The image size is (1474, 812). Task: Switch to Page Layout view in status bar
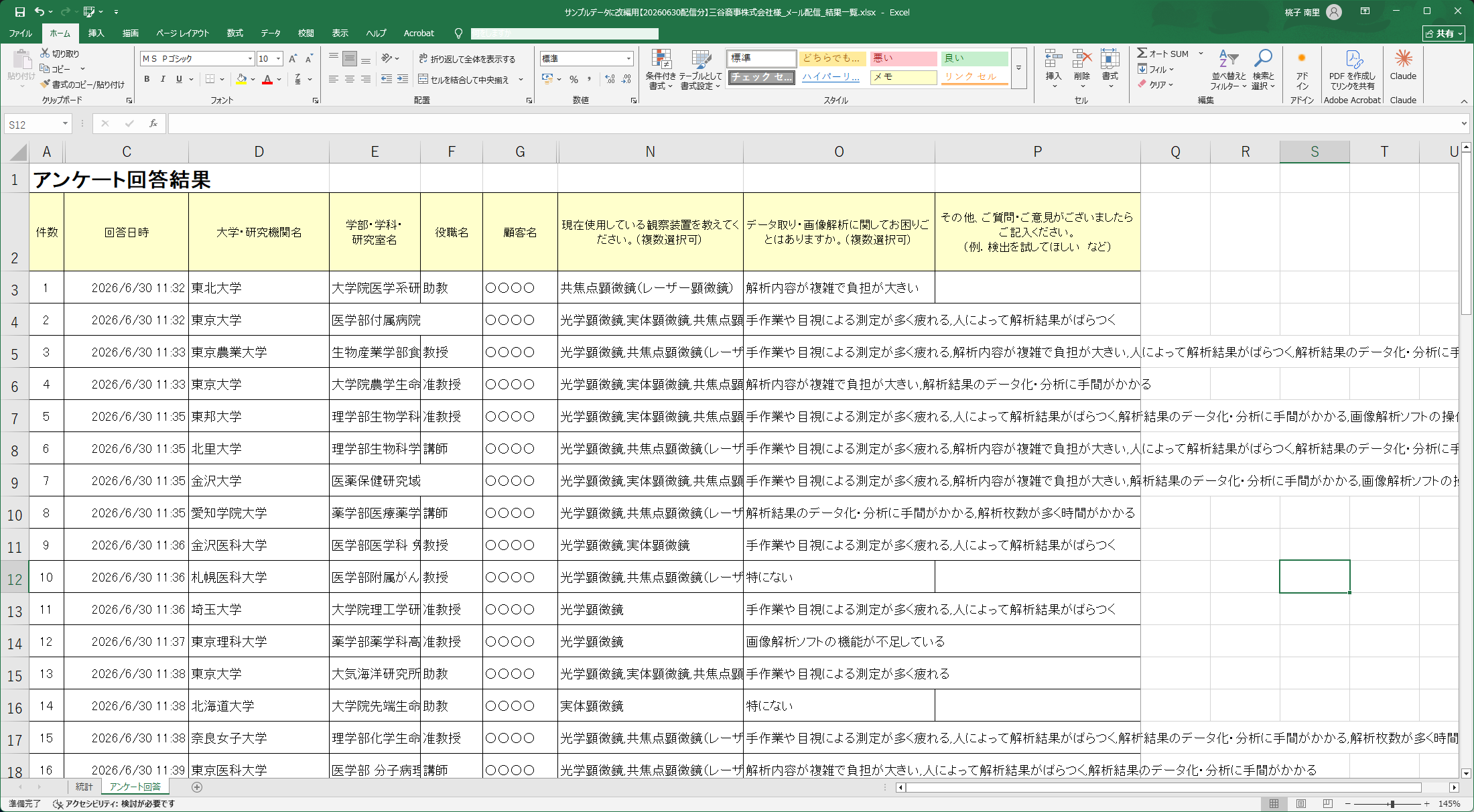[x=1300, y=803]
